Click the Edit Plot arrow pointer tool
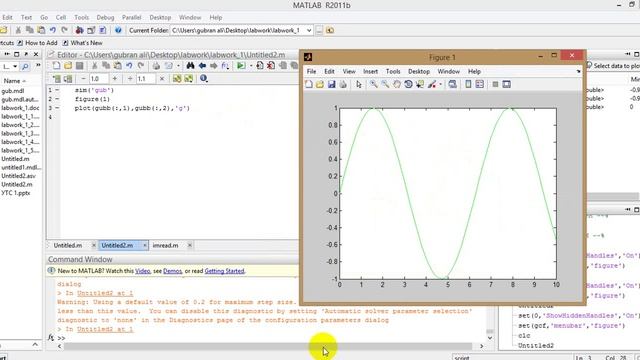The height and width of the screenshot is (360, 640). click(359, 84)
